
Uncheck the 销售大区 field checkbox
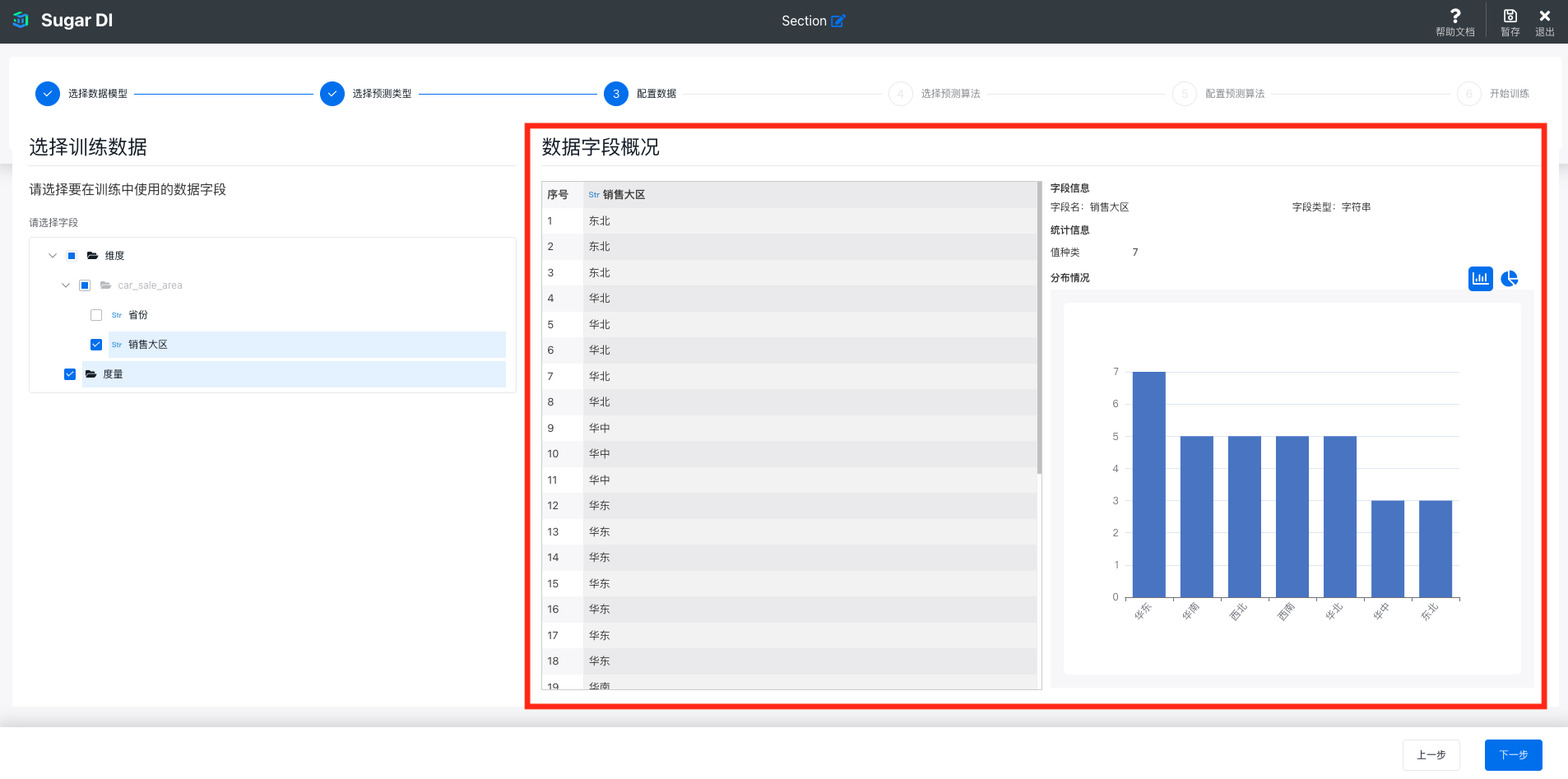96,345
